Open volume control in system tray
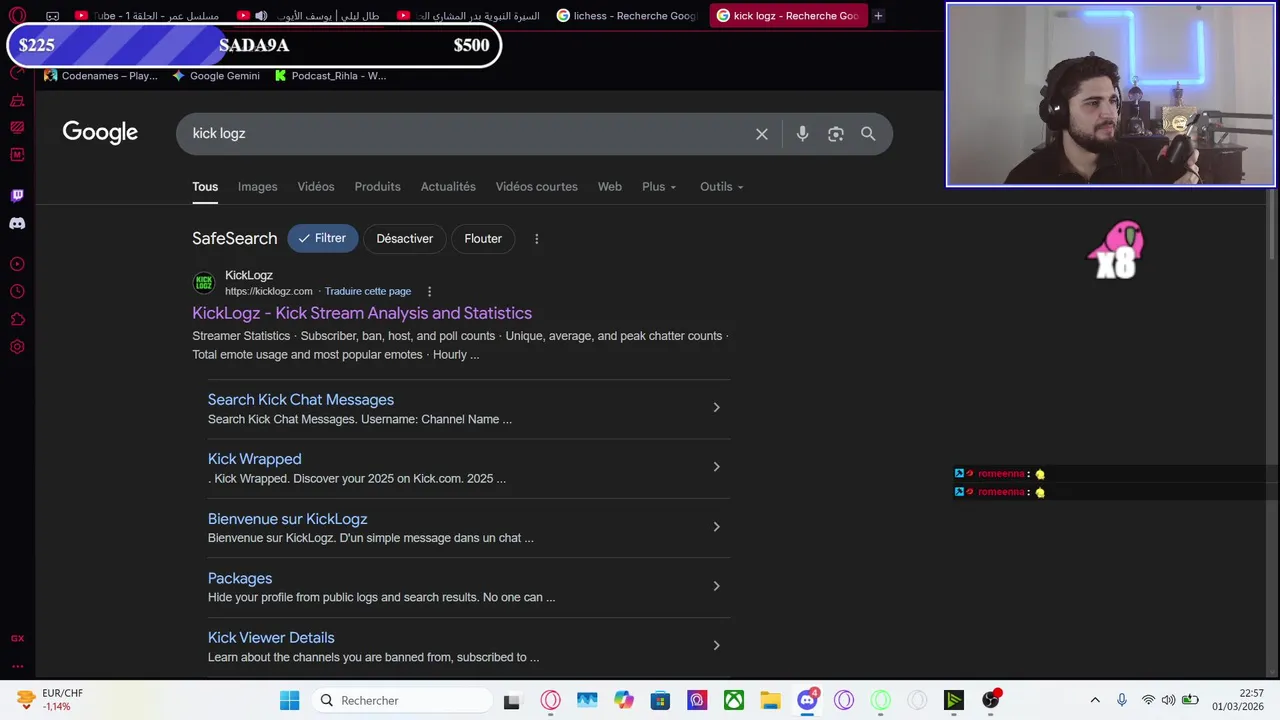 point(1168,700)
